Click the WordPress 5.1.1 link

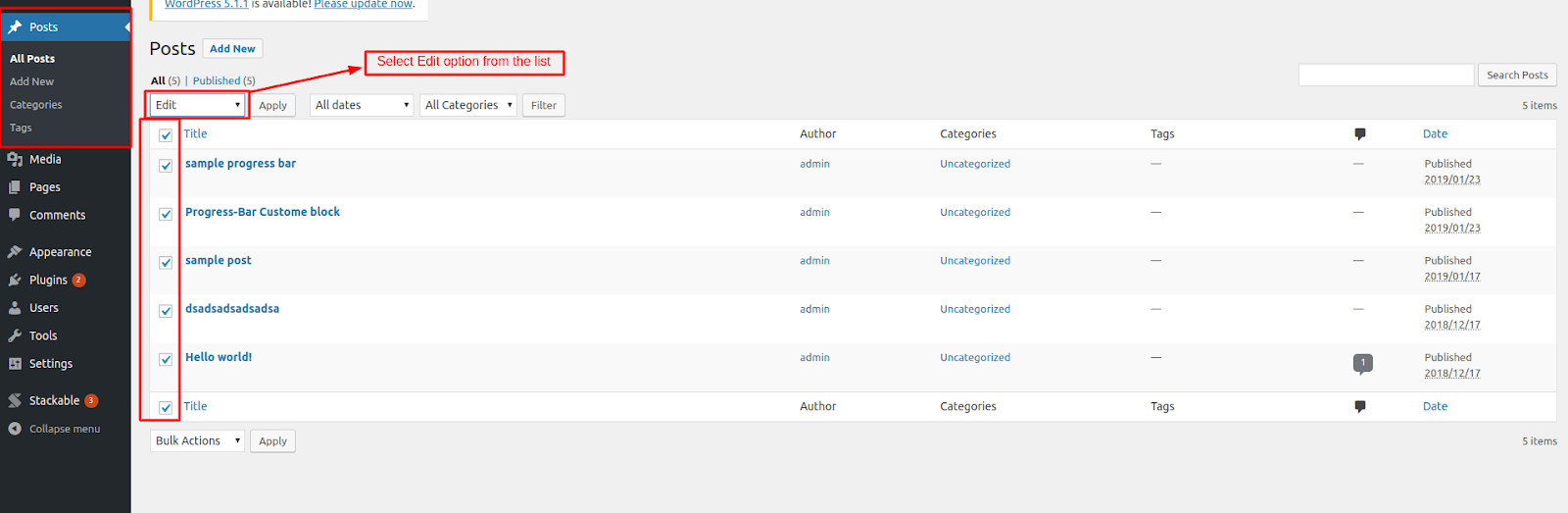206,4
